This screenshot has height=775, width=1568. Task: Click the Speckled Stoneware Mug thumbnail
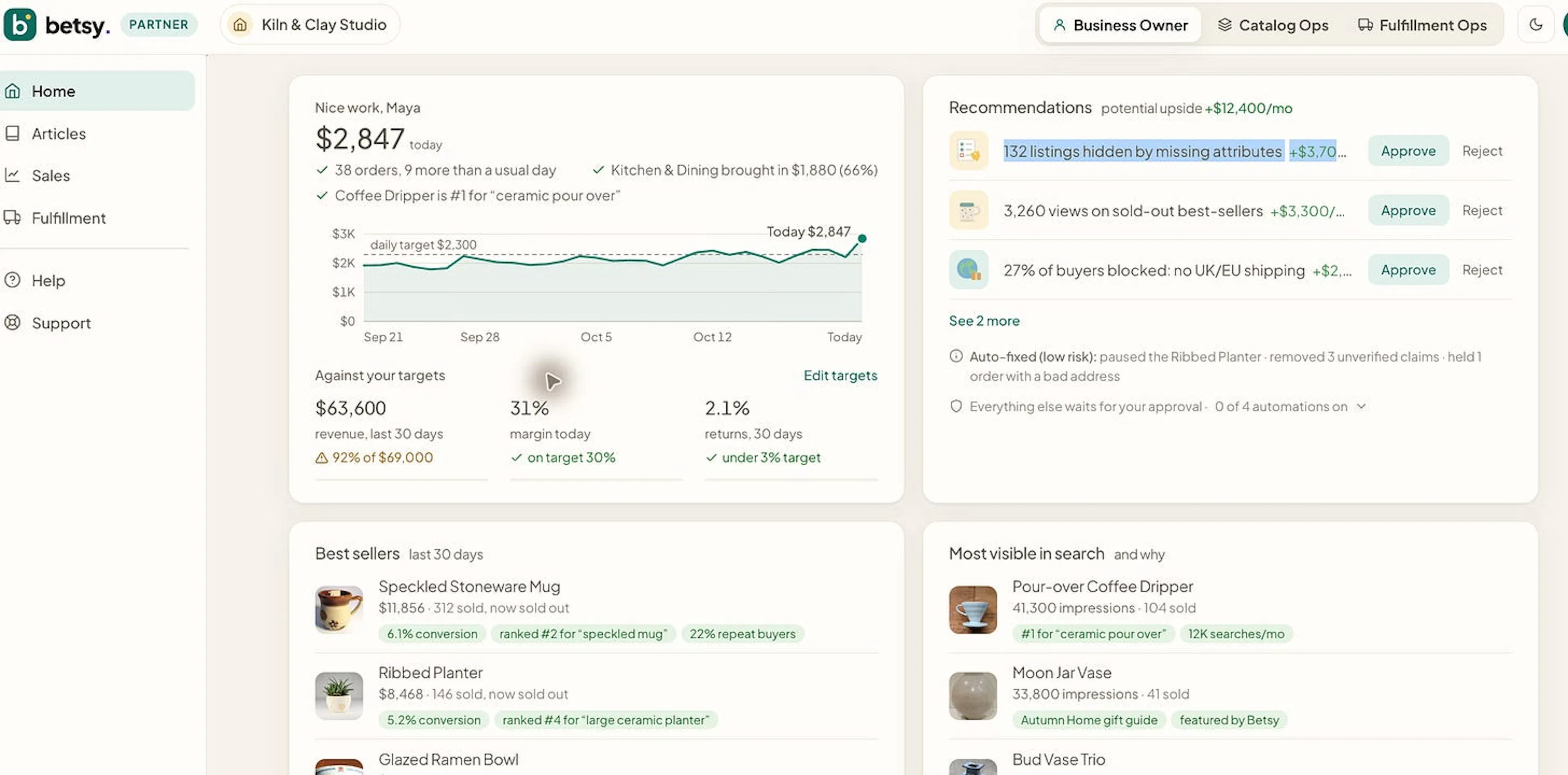[339, 610]
